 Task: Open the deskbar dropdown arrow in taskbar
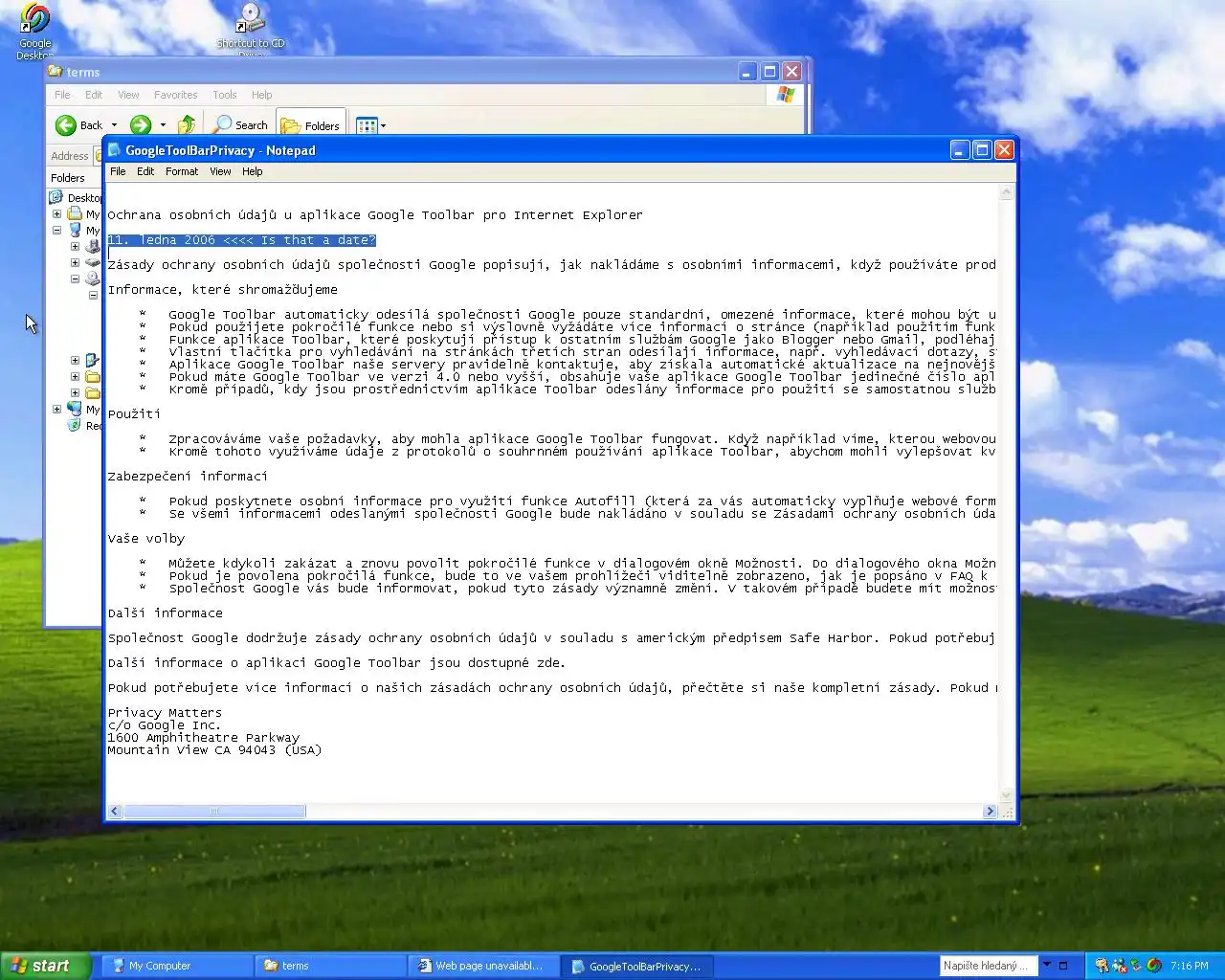tap(1047, 965)
